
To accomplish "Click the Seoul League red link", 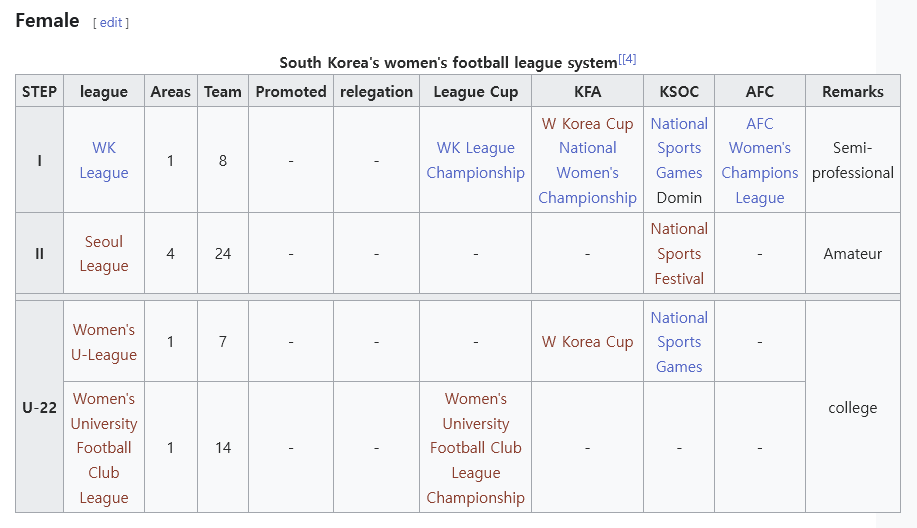I will [x=104, y=254].
